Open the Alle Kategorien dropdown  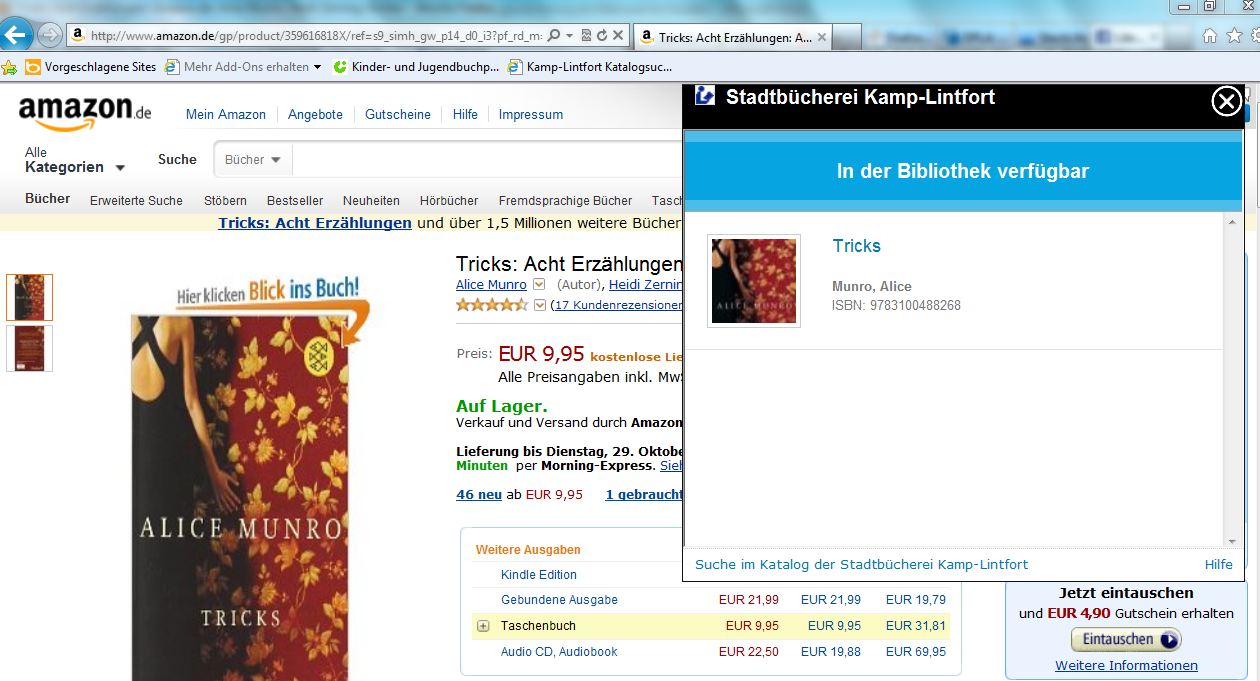[x=75, y=160]
